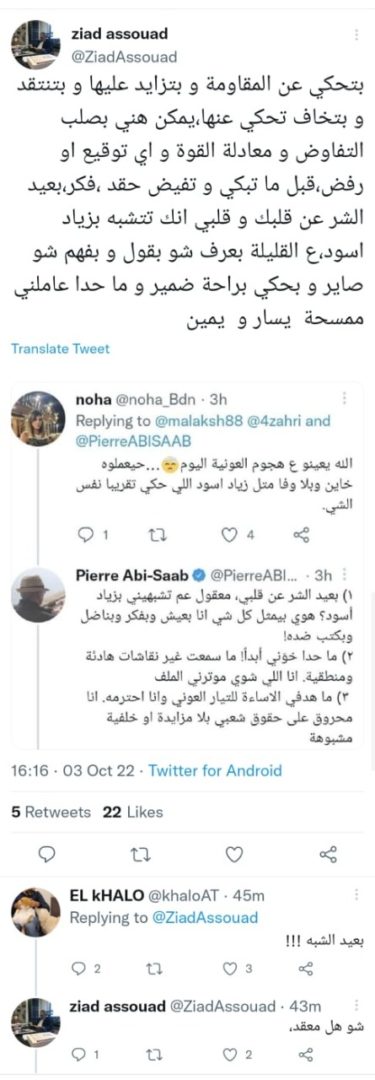View the 22 Likes list

click(x=133, y=812)
